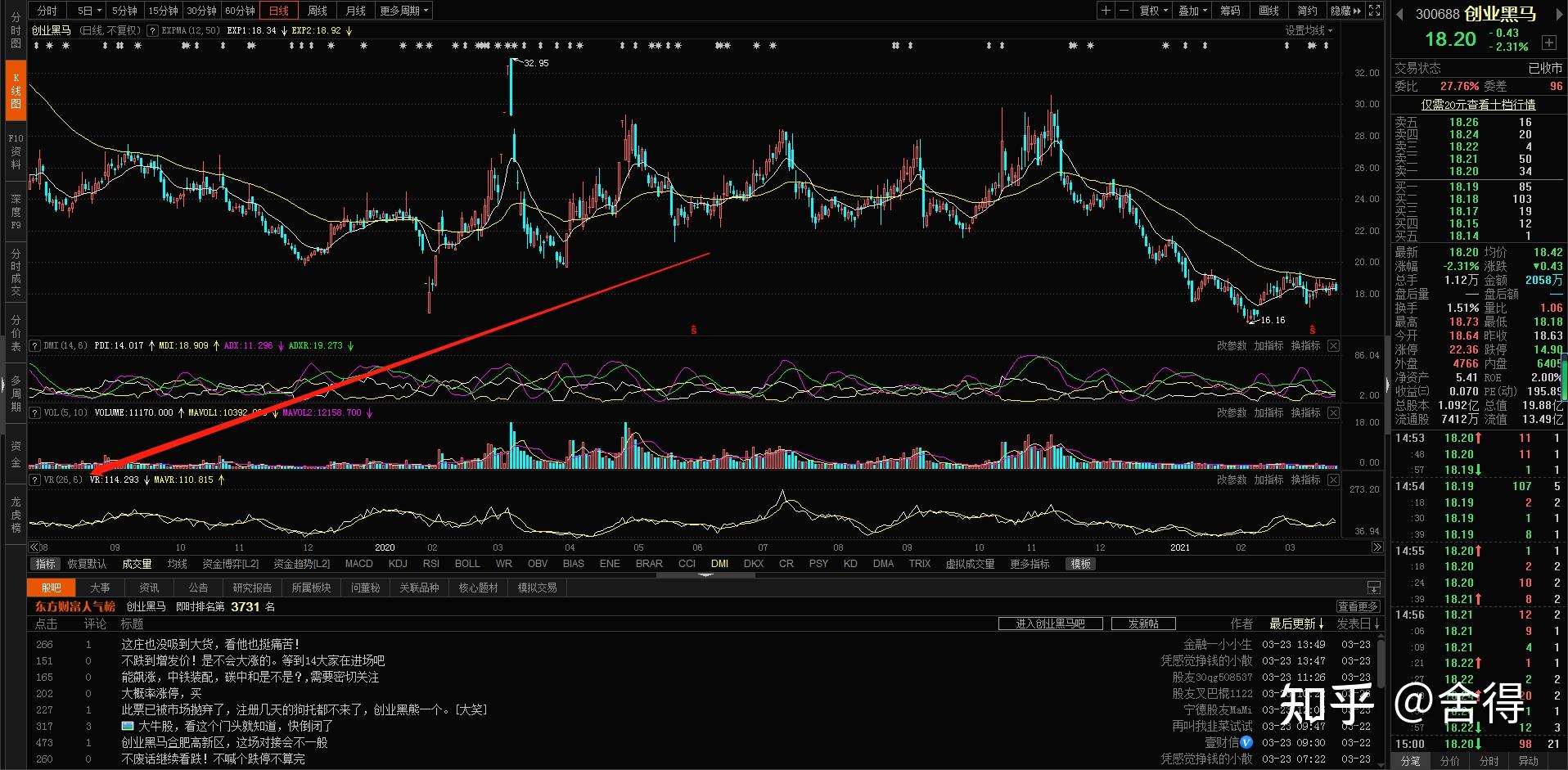Click 恢复默认 indicator reset
1568x770 pixels.
87,564
